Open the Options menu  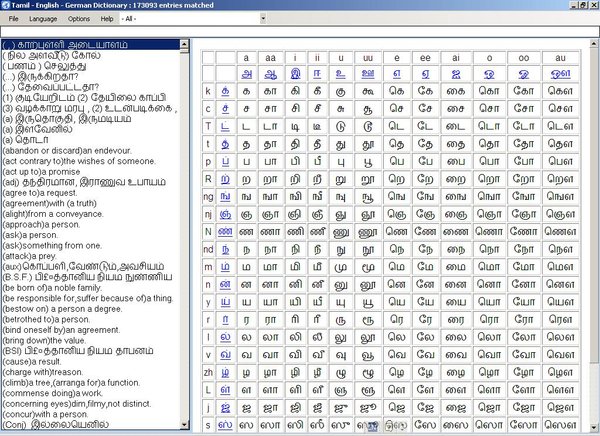click(79, 19)
